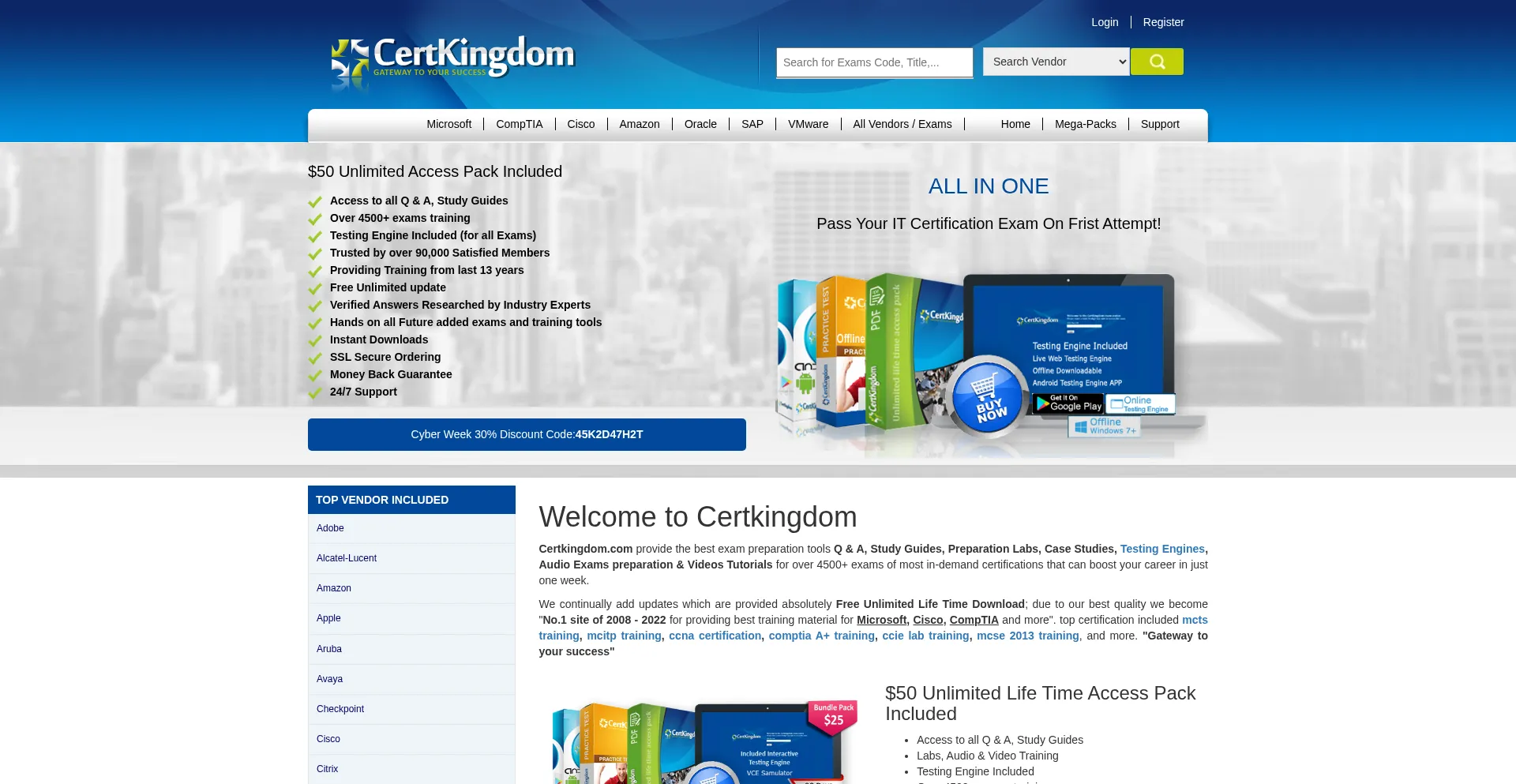Open the Testing Engines link
This screenshot has height=784, width=1516.
pyautogui.click(x=1161, y=549)
